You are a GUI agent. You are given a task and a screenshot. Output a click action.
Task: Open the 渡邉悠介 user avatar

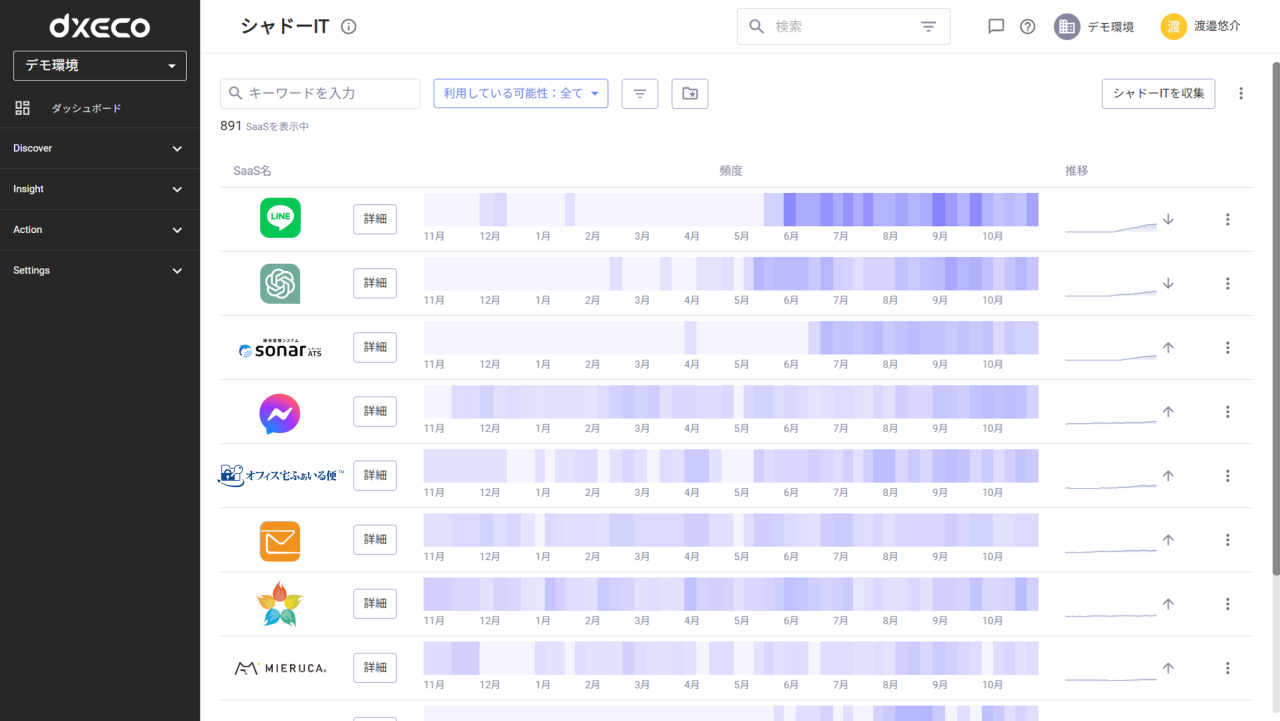point(1174,27)
